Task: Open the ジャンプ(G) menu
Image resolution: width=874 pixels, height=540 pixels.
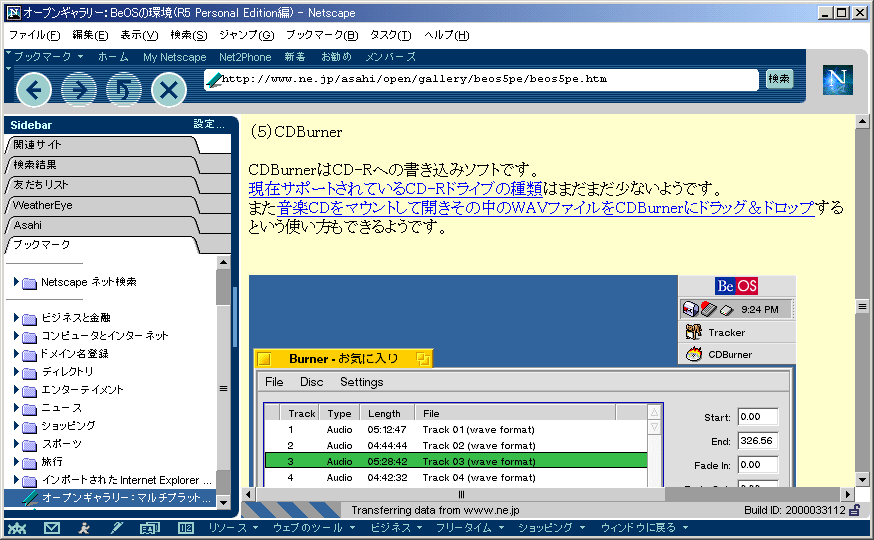Action: point(246,35)
